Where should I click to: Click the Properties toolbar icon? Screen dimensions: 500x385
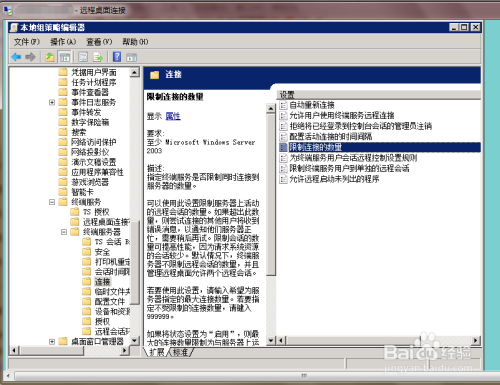pos(83,57)
